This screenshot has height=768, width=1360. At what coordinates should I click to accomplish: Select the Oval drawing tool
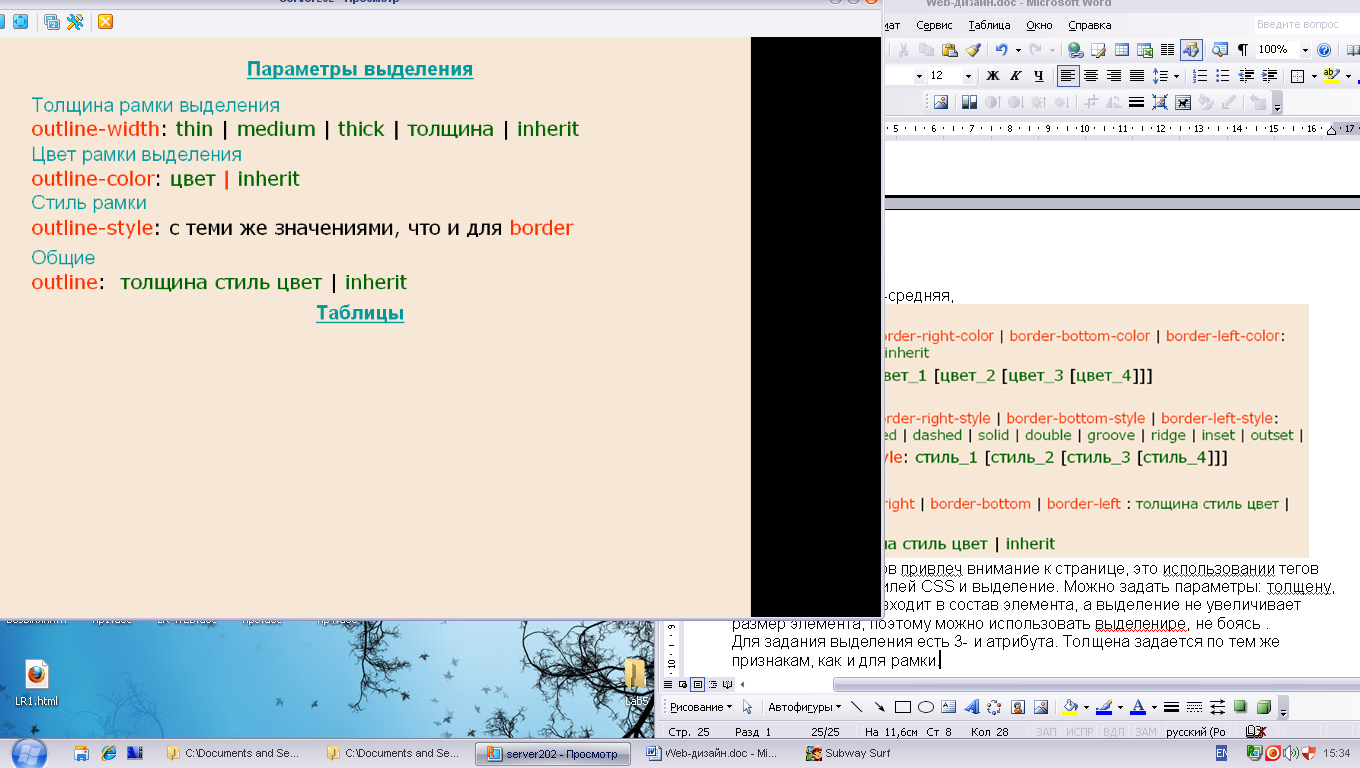point(926,707)
